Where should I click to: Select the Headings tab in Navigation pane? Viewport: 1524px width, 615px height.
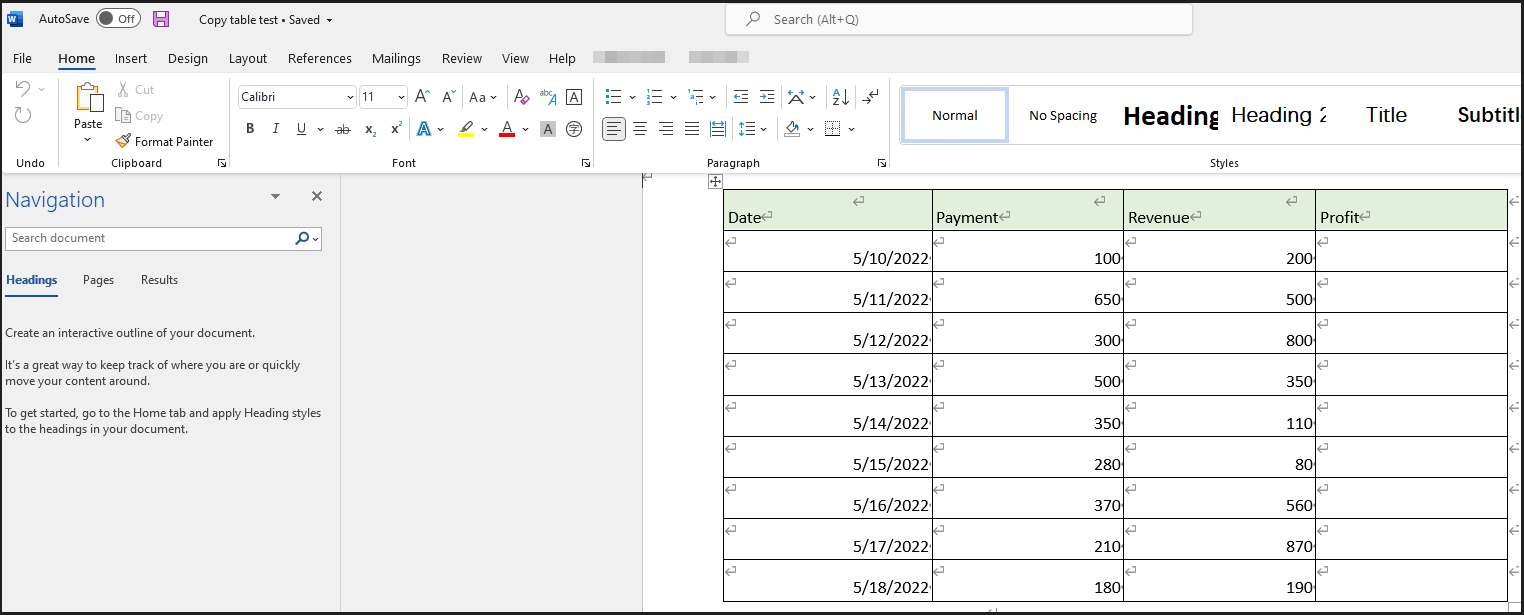[31, 280]
